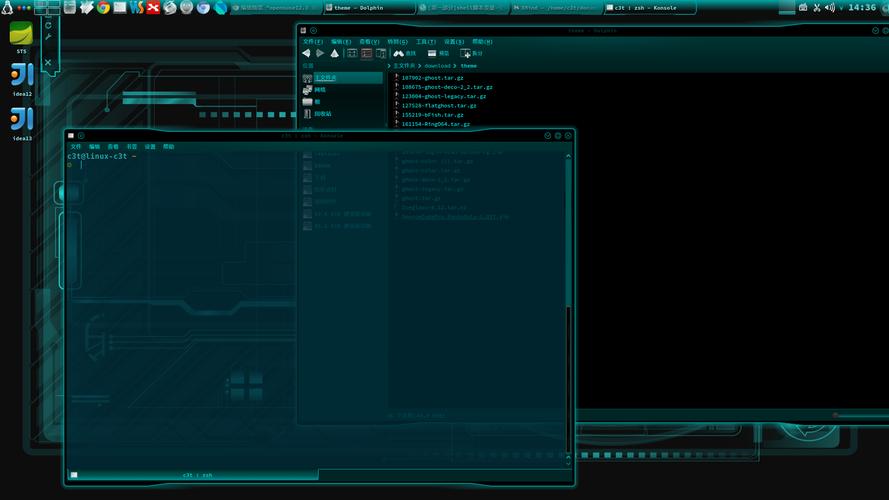Open the Konsole 文件 (File) menu
The width and height of the screenshot is (889, 500).
76,146
